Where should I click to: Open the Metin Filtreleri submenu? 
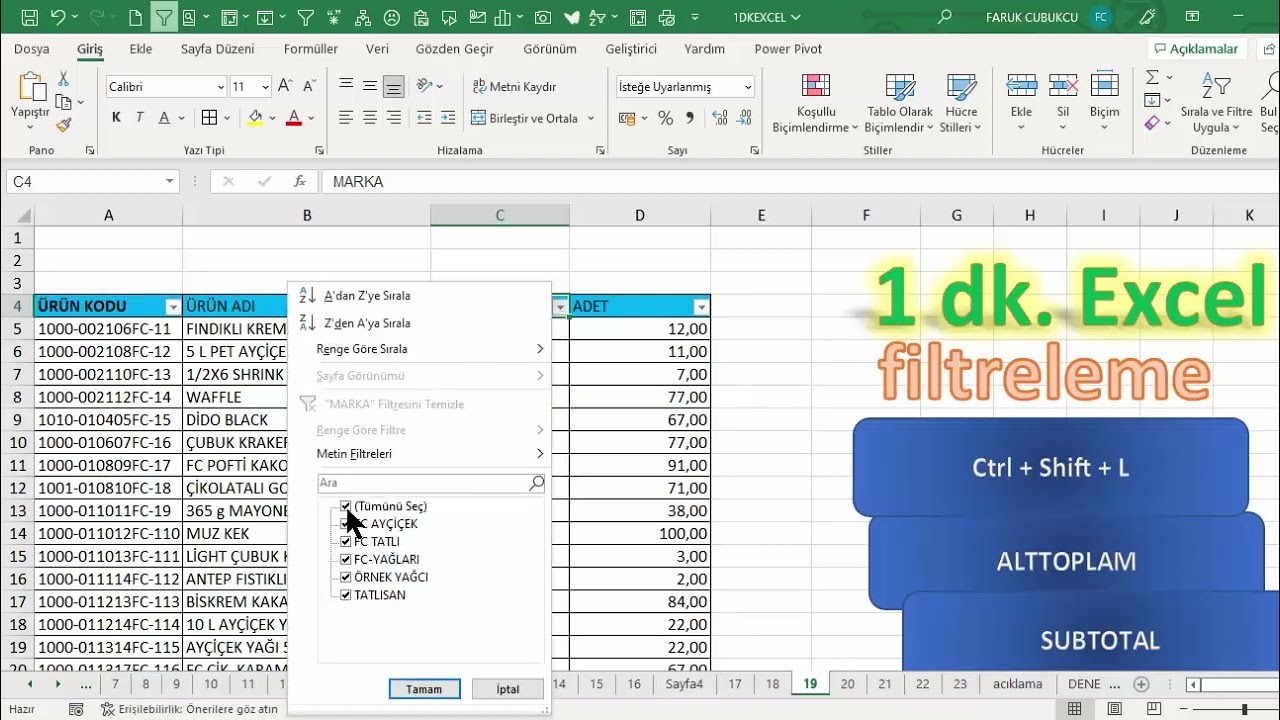pos(419,454)
